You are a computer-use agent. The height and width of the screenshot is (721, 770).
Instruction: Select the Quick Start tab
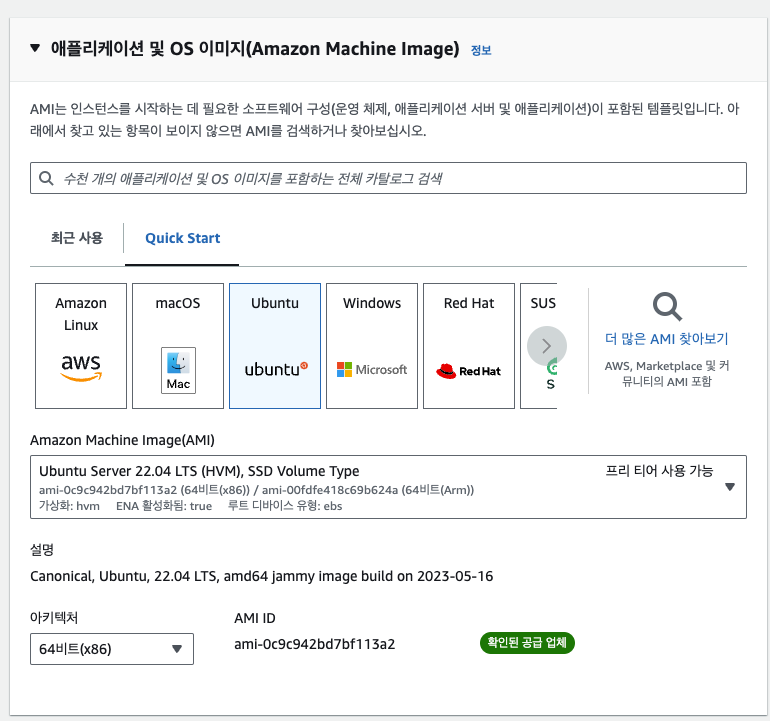click(182, 238)
